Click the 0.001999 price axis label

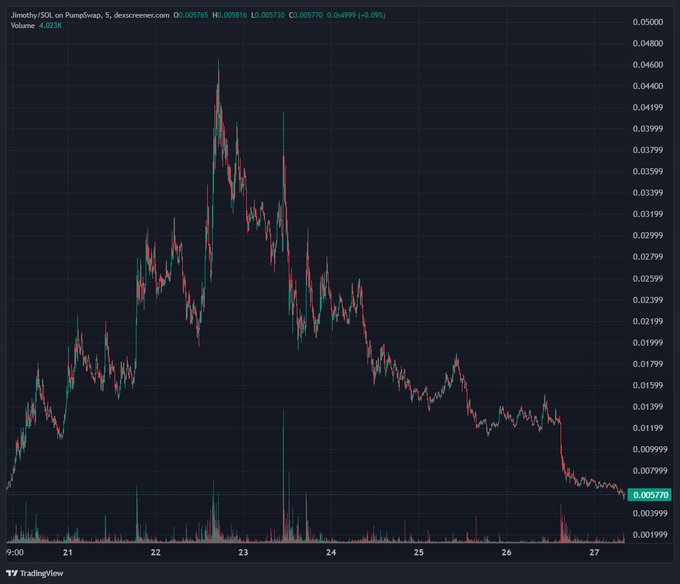649,535
